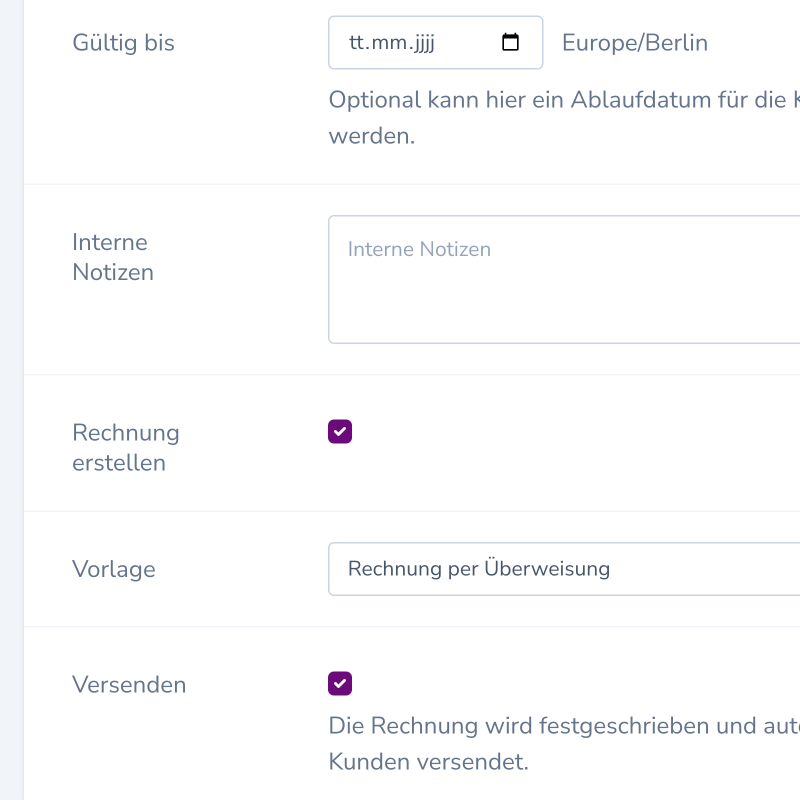Uncheck the Rechnung erstellen checkbox
This screenshot has height=800, width=800.
coord(340,432)
